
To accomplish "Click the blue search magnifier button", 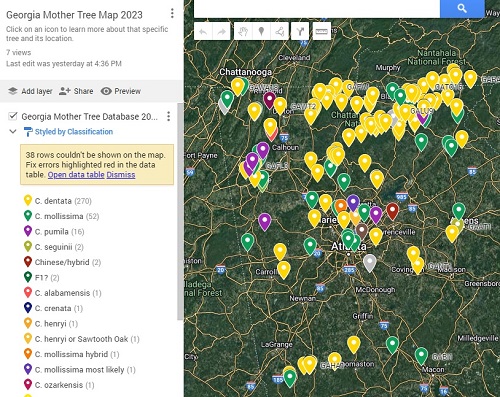I will pyautogui.click(x=462, y=8).
